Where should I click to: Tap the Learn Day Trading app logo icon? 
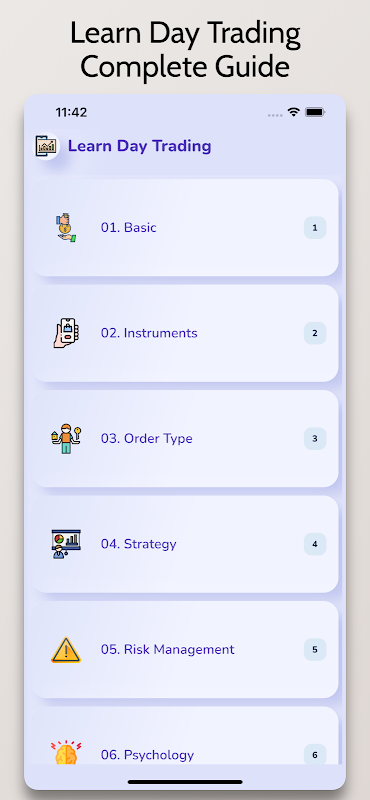pos(46,146)
